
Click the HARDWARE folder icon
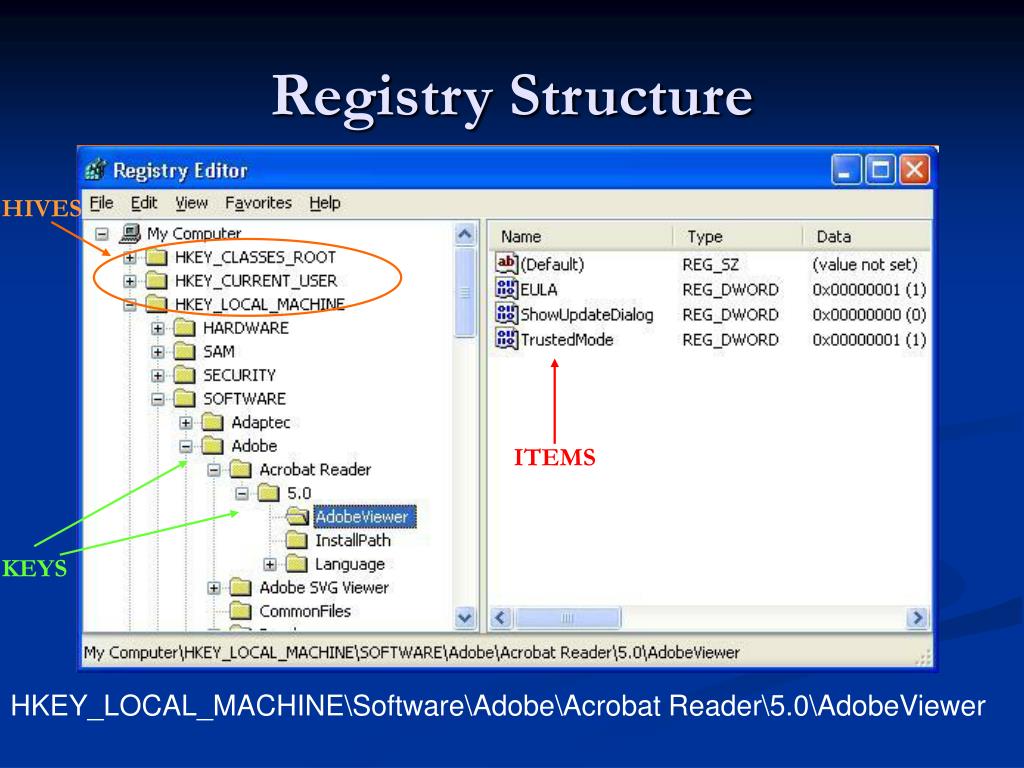tap(184, 327)
